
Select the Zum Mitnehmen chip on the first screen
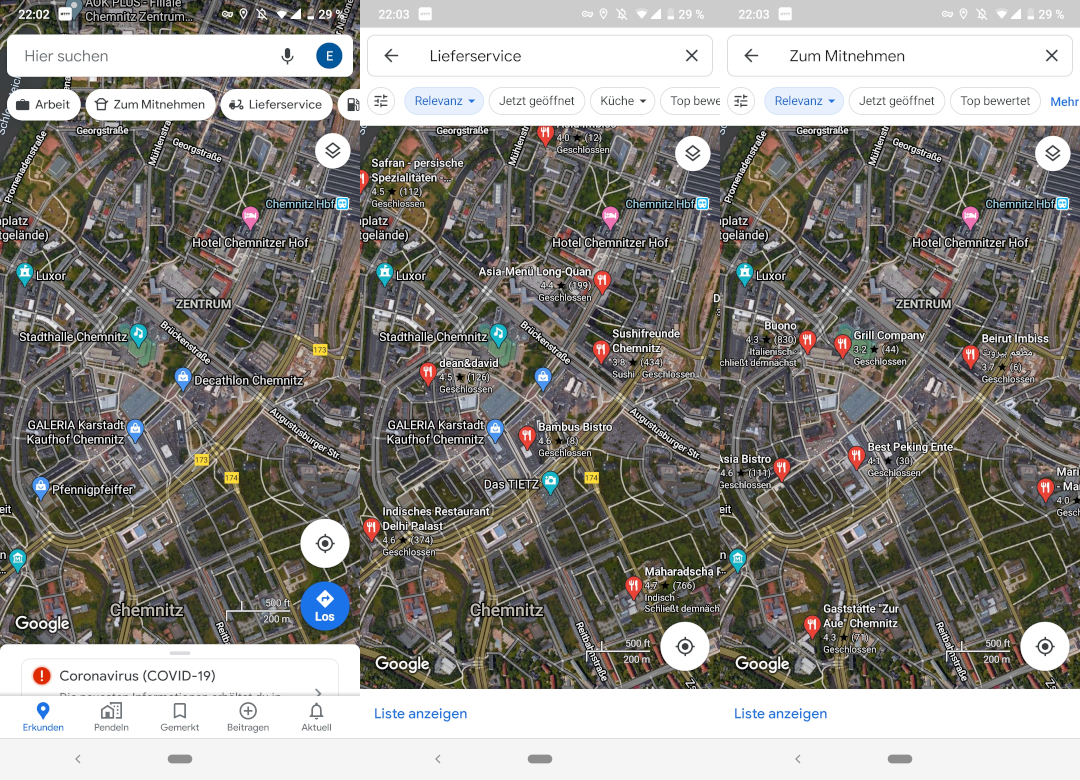(x=150, y=104)
